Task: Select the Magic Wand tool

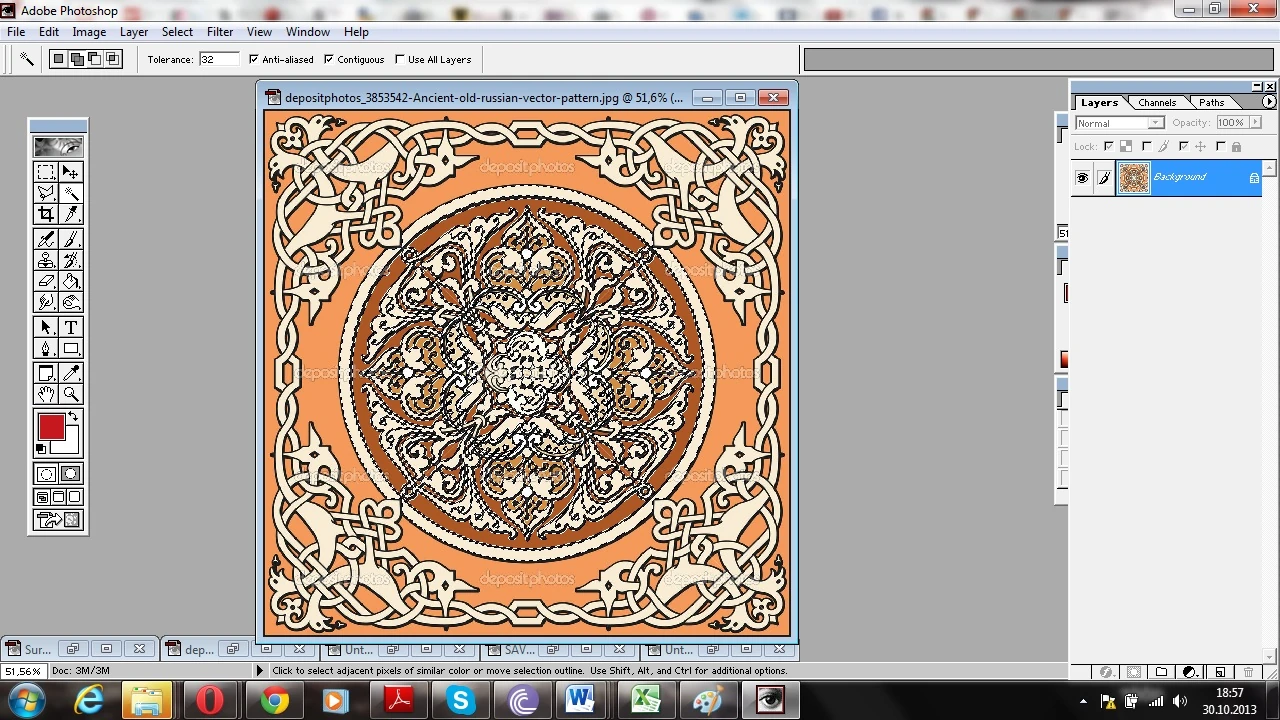Action: tap(71, 193)
